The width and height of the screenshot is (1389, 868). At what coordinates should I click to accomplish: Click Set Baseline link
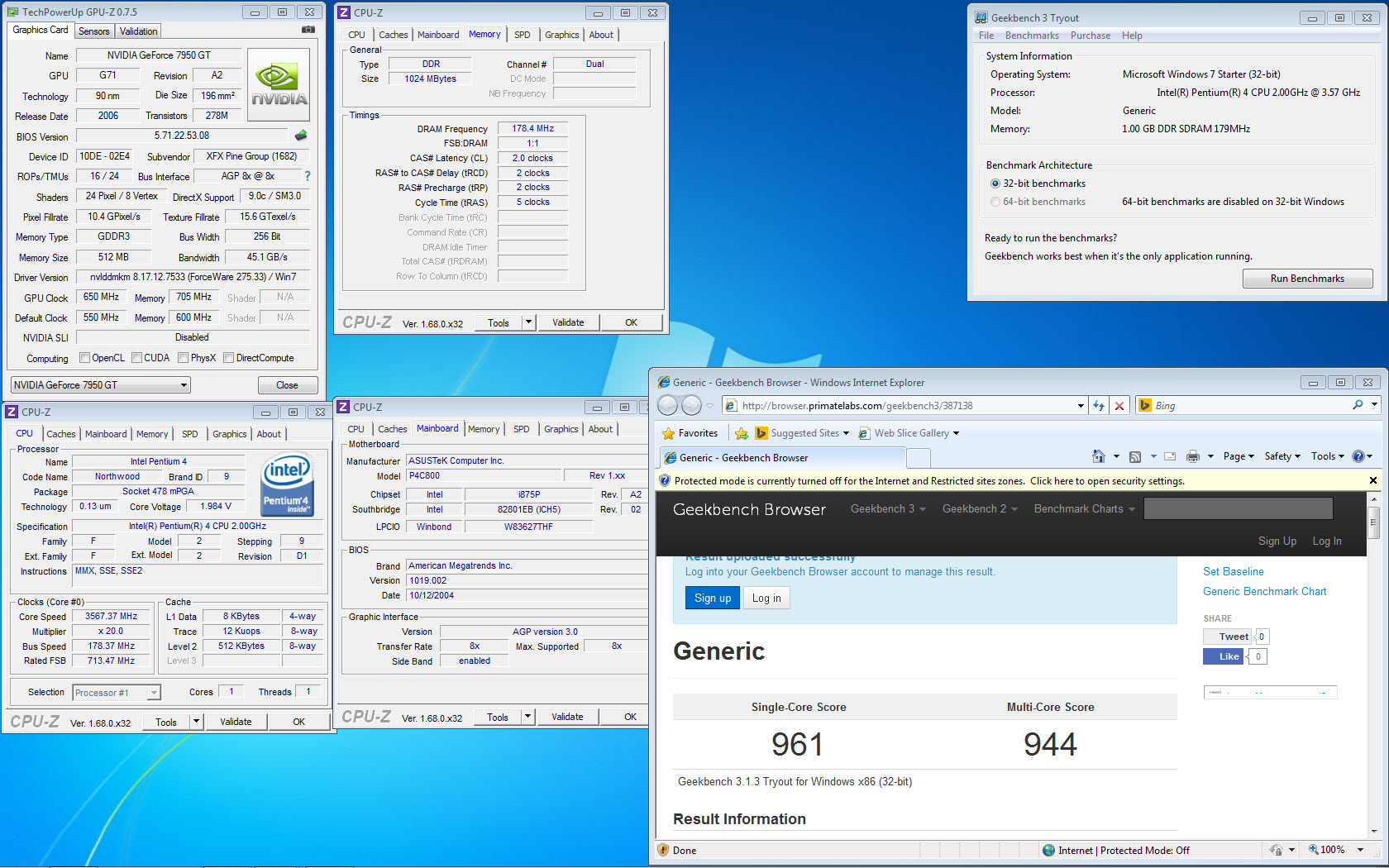[x=1233, y=571]
